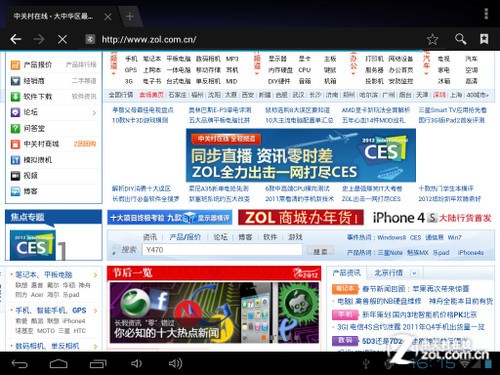Tap the USB status icon in system bar
The image size is (500, 375).
point(366,364)
